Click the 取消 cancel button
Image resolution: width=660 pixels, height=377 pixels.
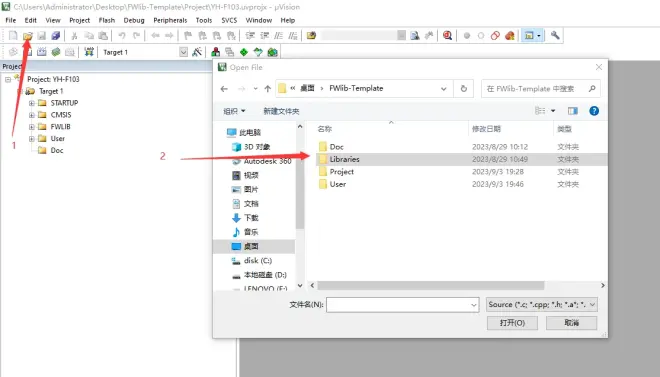572,323
